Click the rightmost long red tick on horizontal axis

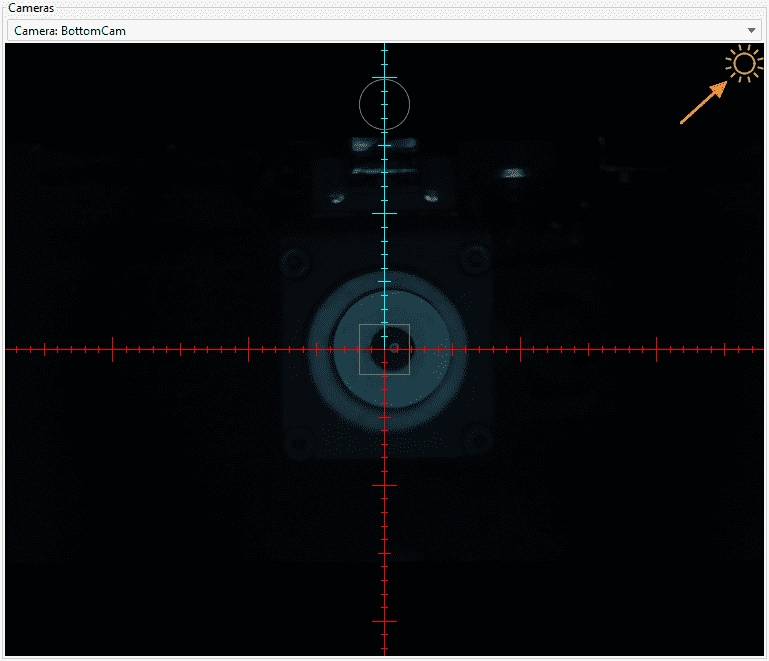(x=656, y=349)
